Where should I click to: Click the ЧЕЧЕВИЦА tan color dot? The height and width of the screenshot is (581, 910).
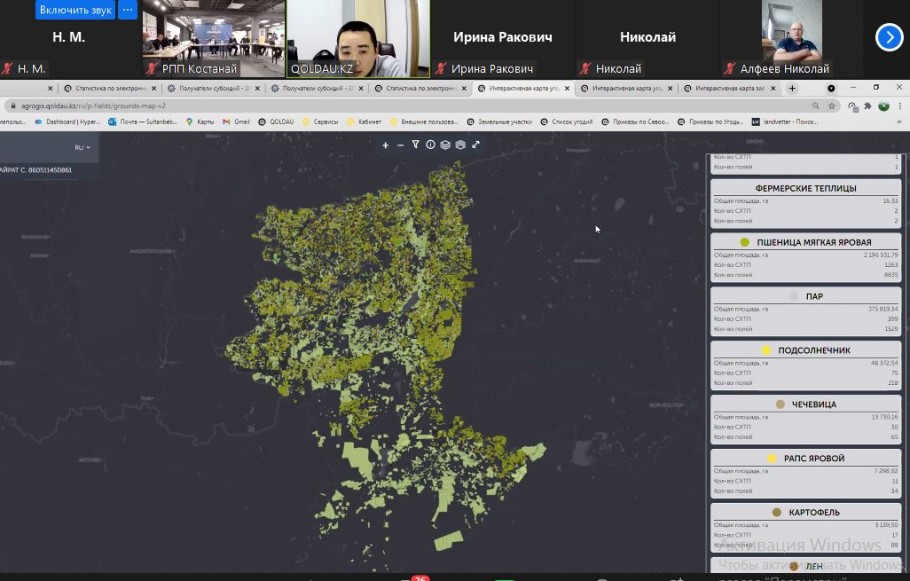coord(780,404)
